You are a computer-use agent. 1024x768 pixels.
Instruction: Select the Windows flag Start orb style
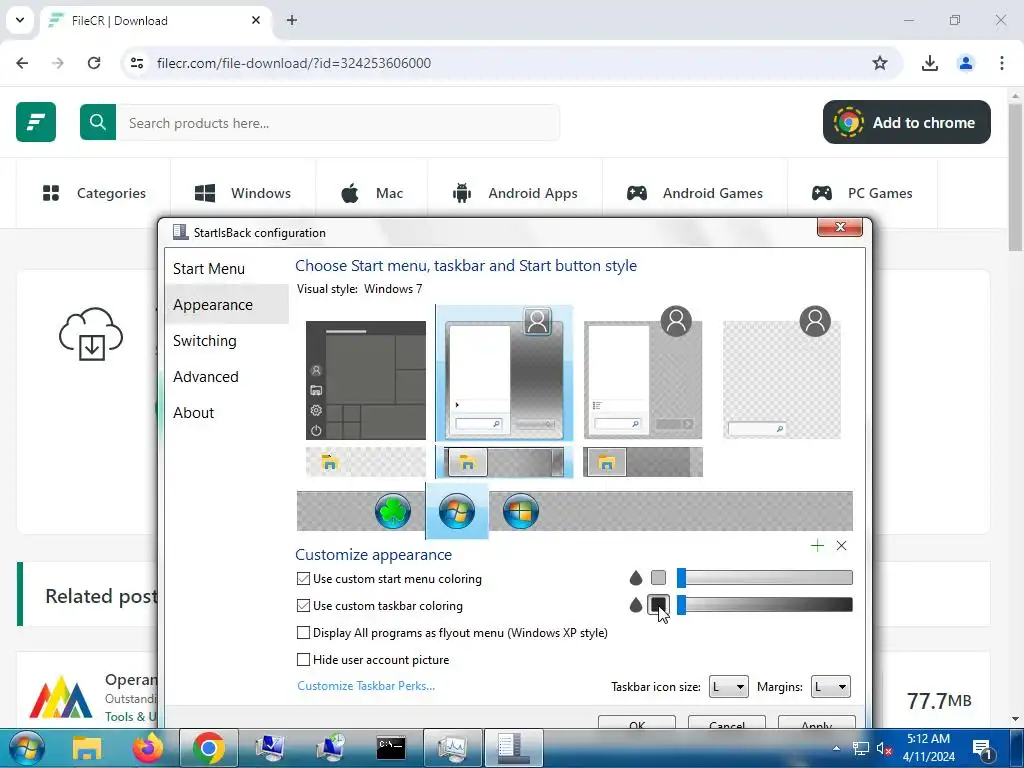pyautogui.click(x=520, y=511)
